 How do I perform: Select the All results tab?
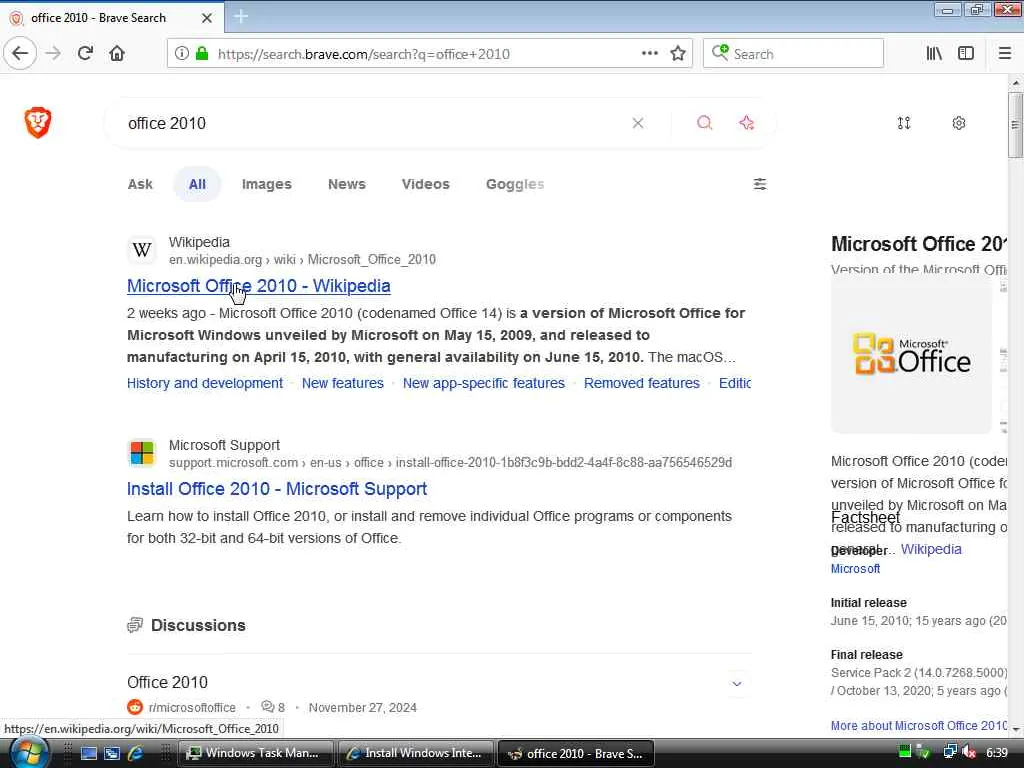pyautogui.click(x=197, y=184)
